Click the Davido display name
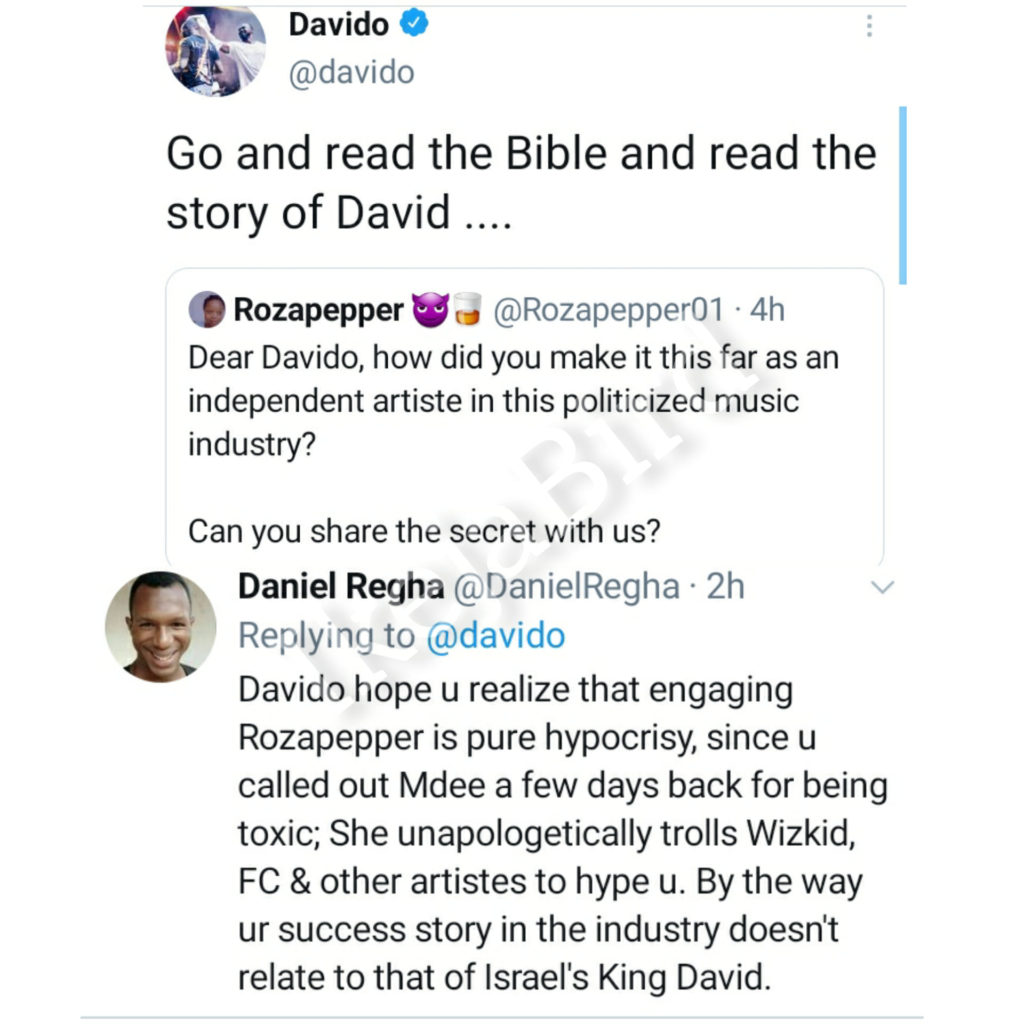This screenshot has height=1024, width=1024. (339, 24)
